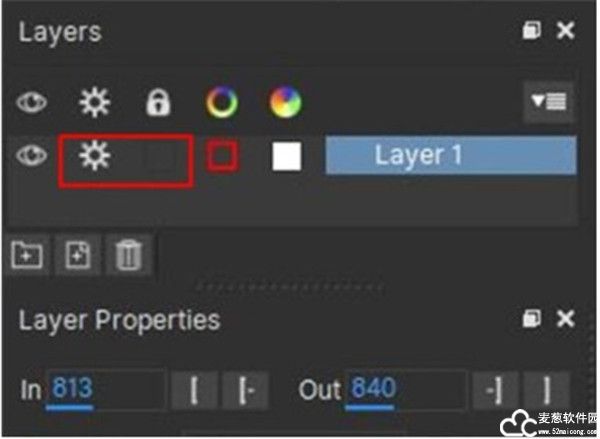The image size is (600, 439).
Task: Add a new layer
Action: (78, 255)
